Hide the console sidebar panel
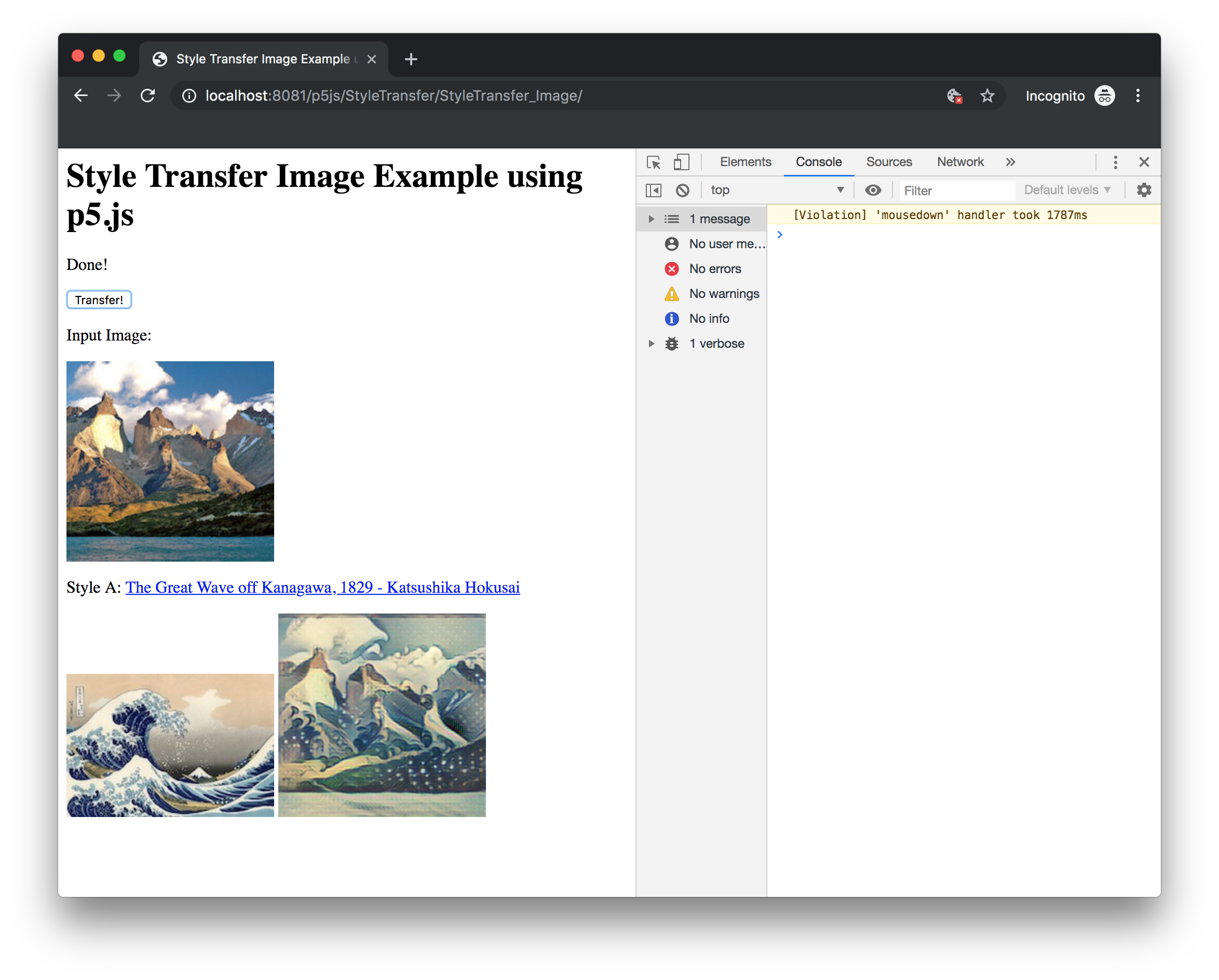 (x=653, y=190)
